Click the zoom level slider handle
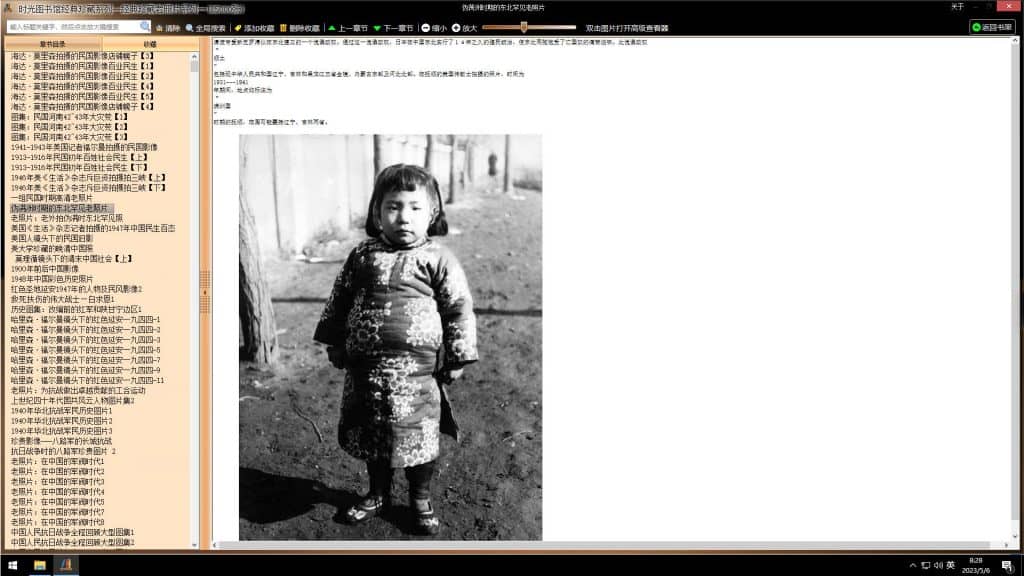The height and width of the screenshot is (576, 1024). (x=523, y=28)
